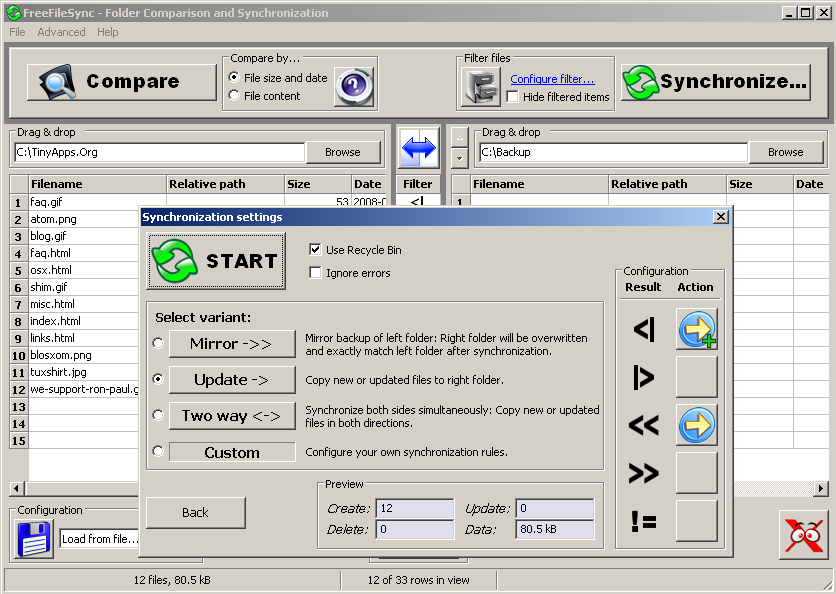
Task: Click action icon for left-newer files
Action: pyautogui.click(x=696, y=425)
